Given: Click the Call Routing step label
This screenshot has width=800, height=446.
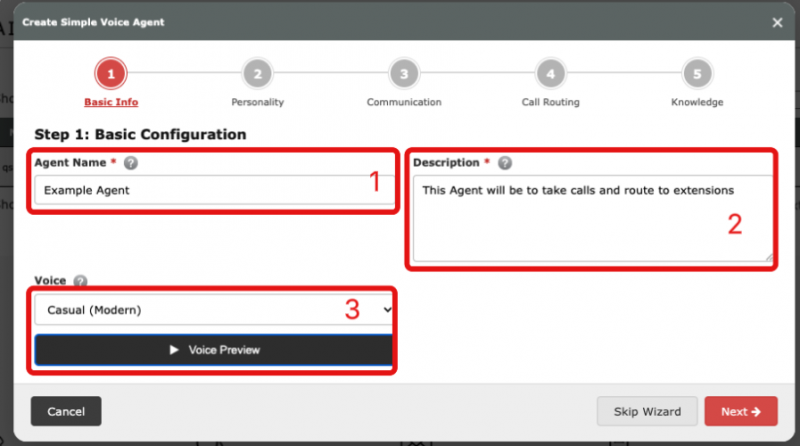Looking at the screenshot, I should (x=550, y=102).
